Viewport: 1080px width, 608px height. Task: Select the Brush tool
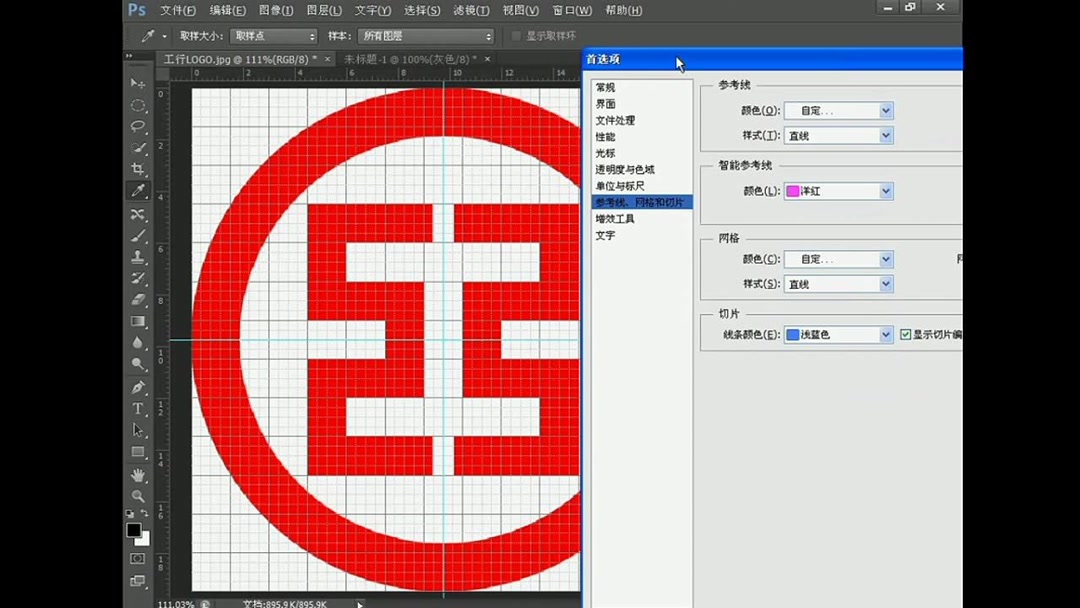click(138, 235)
